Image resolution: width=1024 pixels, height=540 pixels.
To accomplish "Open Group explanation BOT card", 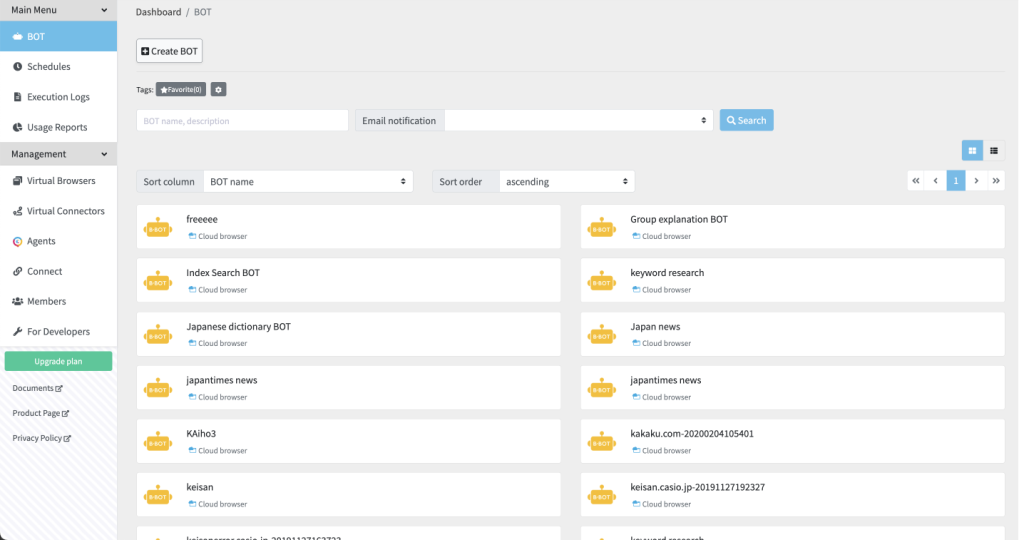I will click(x=792, y=227).
